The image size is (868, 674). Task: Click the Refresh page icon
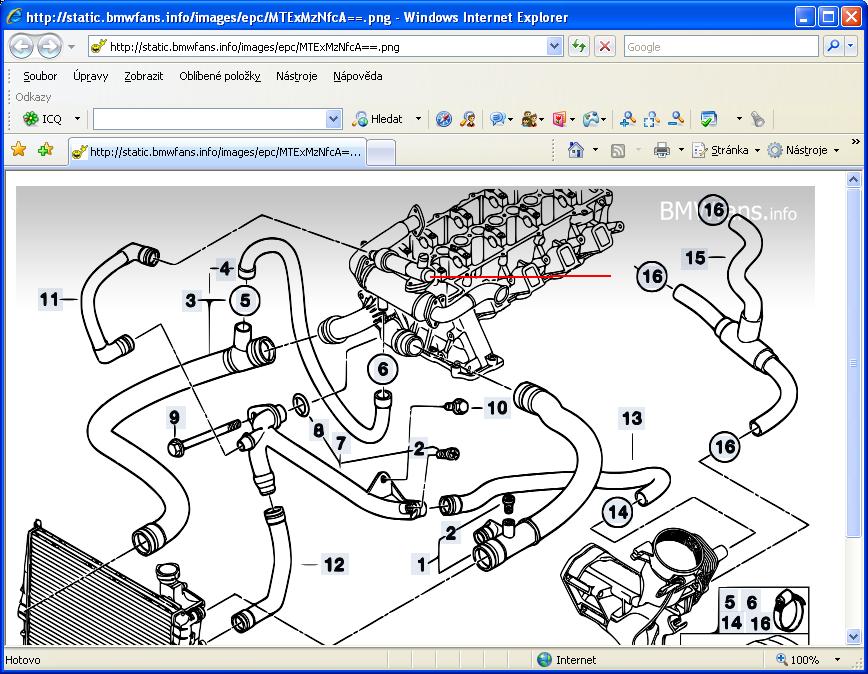click(578, 46)
